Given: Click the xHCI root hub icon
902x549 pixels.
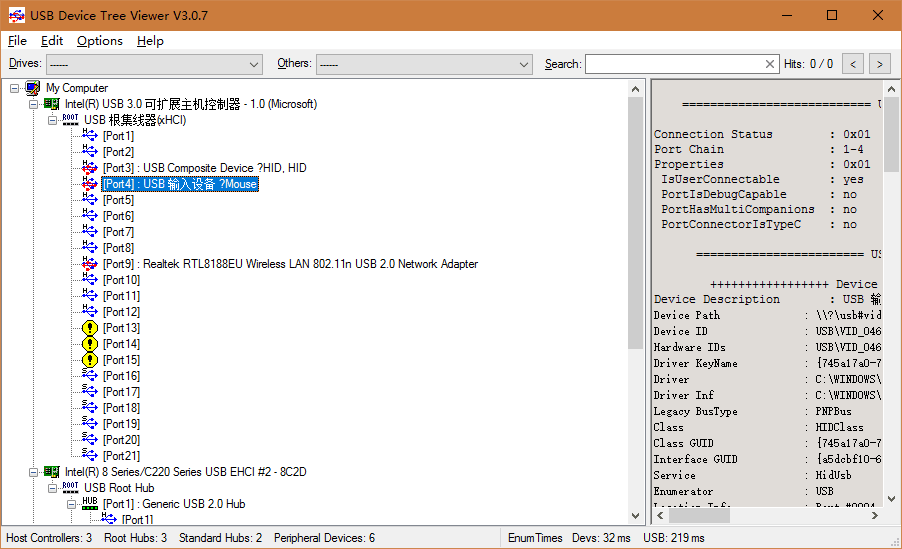Looking at the screenshot, I should point(70,120).
